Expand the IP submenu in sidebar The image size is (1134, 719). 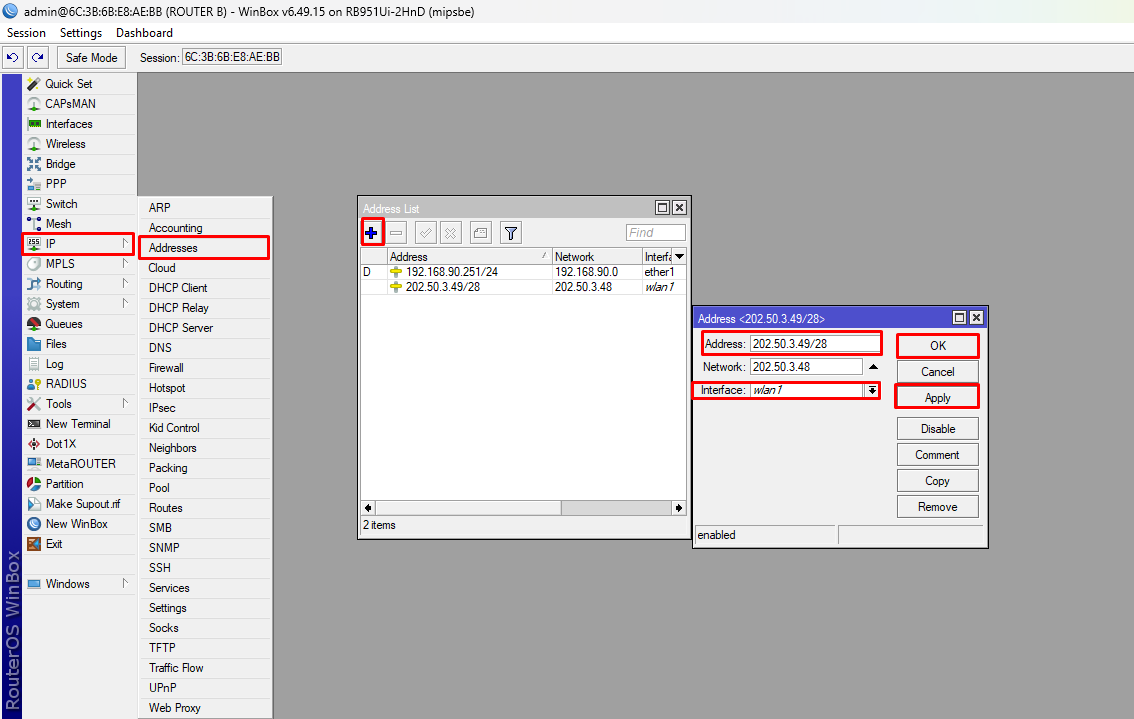(79, 244)
